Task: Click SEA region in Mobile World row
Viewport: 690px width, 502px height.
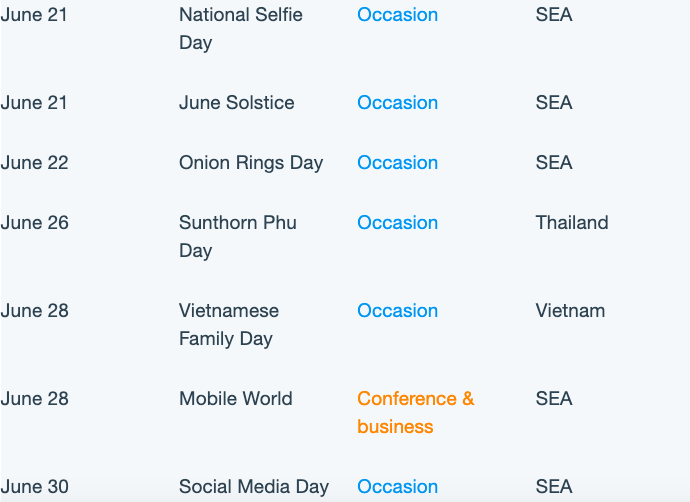Action: tap(554, 399)
